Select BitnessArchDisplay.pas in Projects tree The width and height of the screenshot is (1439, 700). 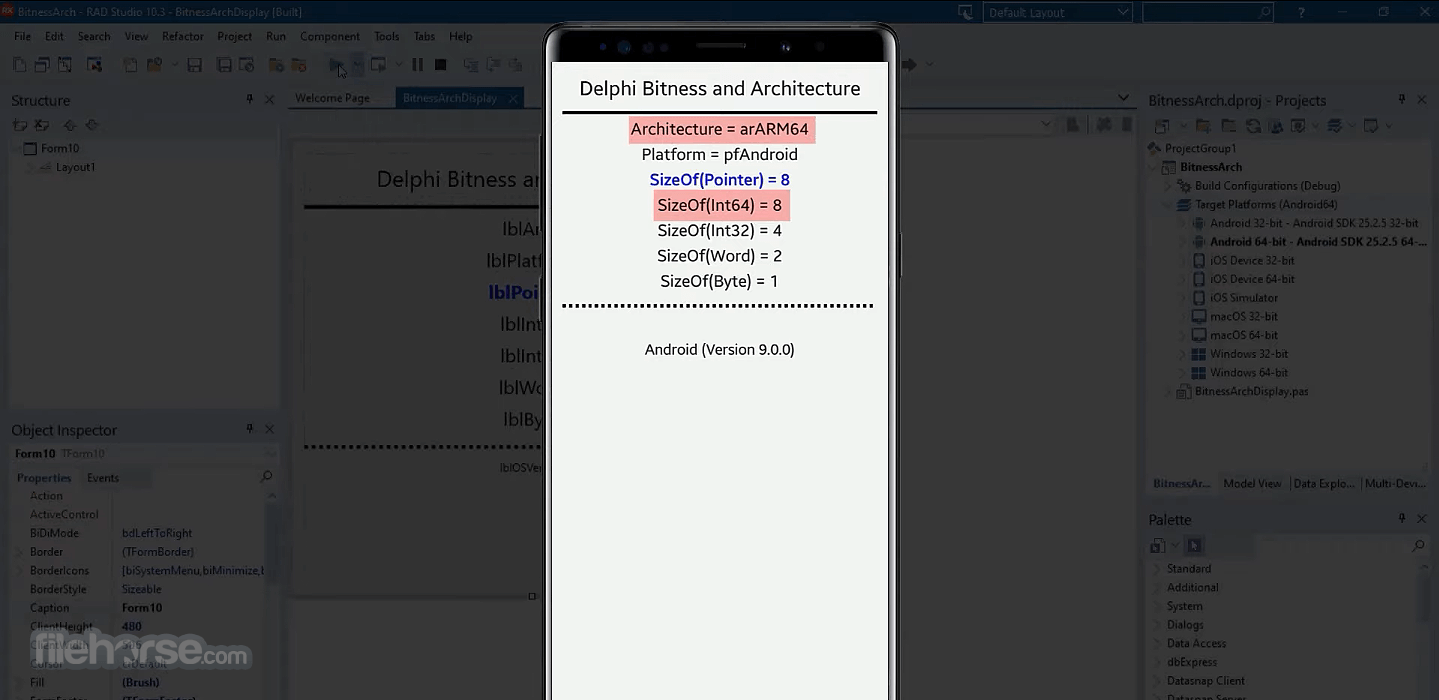(x=1251, y=391)
